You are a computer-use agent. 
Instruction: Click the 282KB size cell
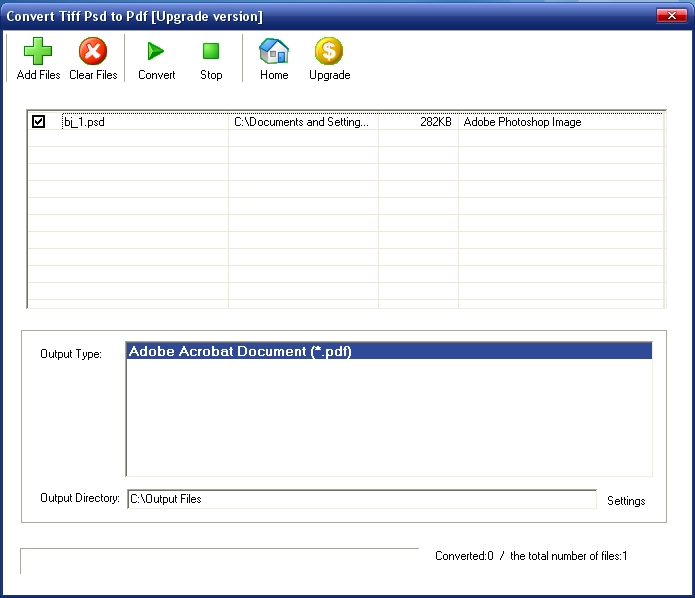(435, 122)
